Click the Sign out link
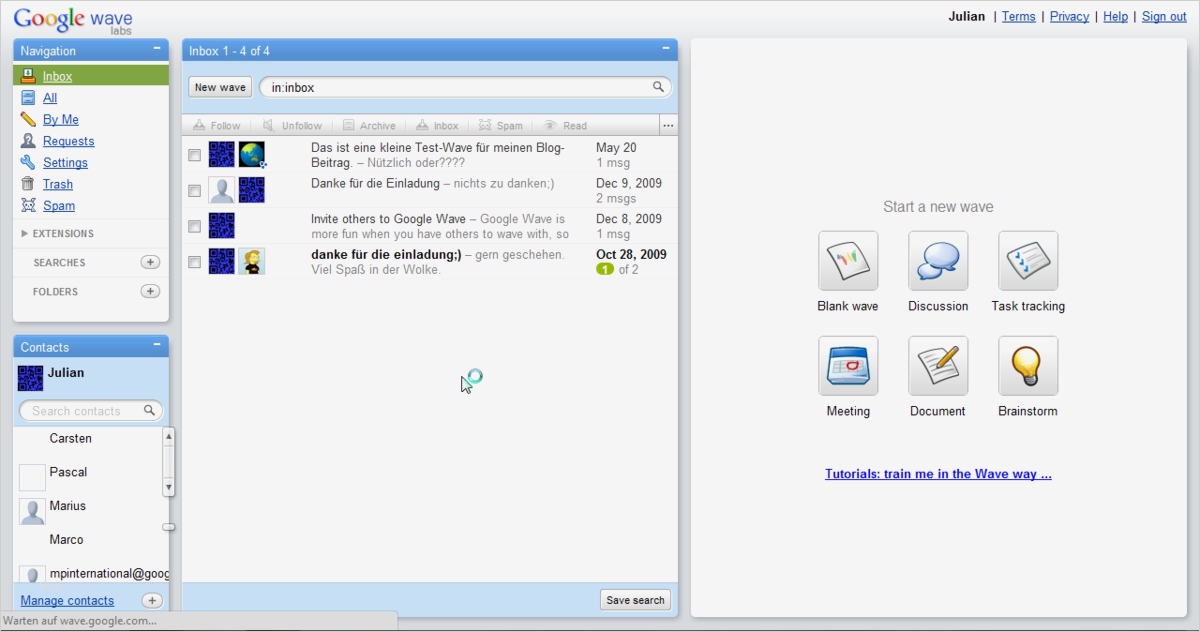The image size is (1200, 632). 1164,16
